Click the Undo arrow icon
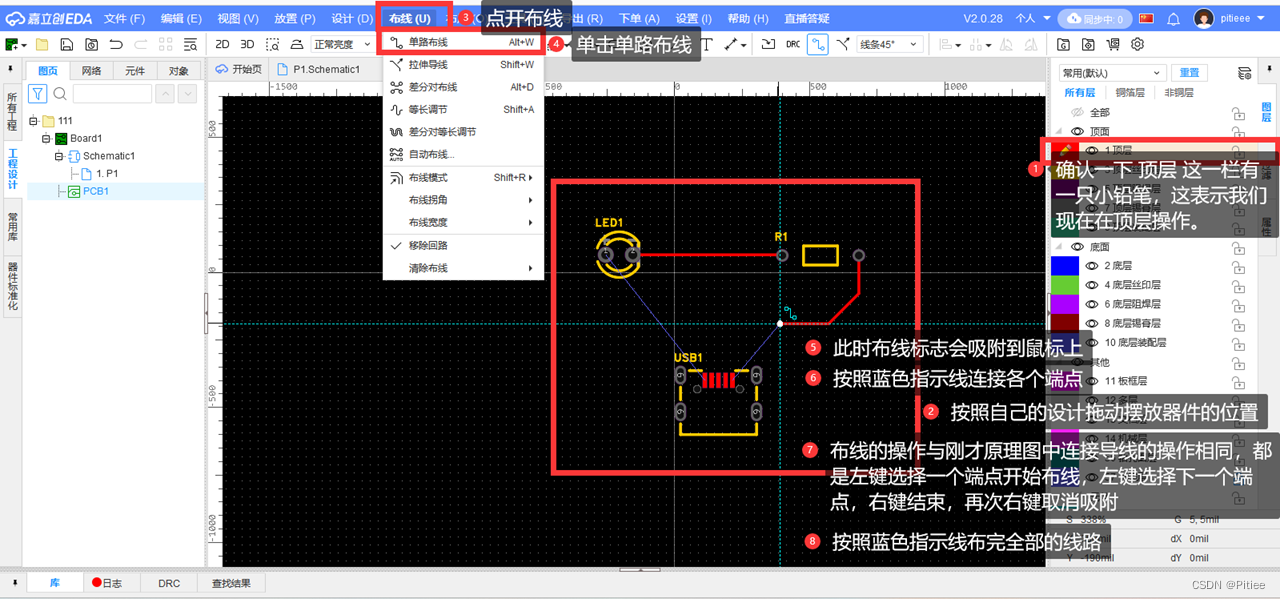The image size is (1280, 599). (x=116, y=44)
